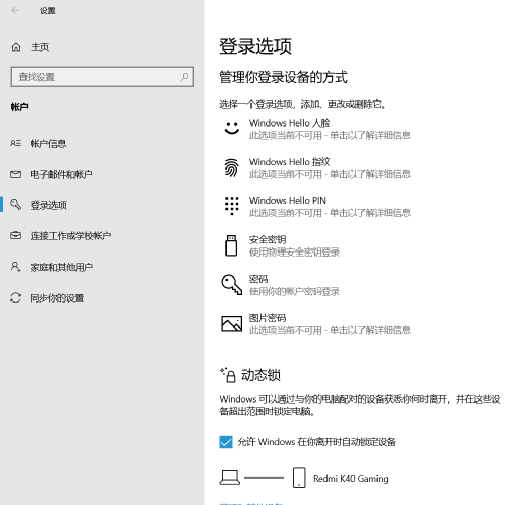Click the Redmi K40 Gaming device name
Image resolution: width=522 pixels, height=505 pixels.
(351, 479)
